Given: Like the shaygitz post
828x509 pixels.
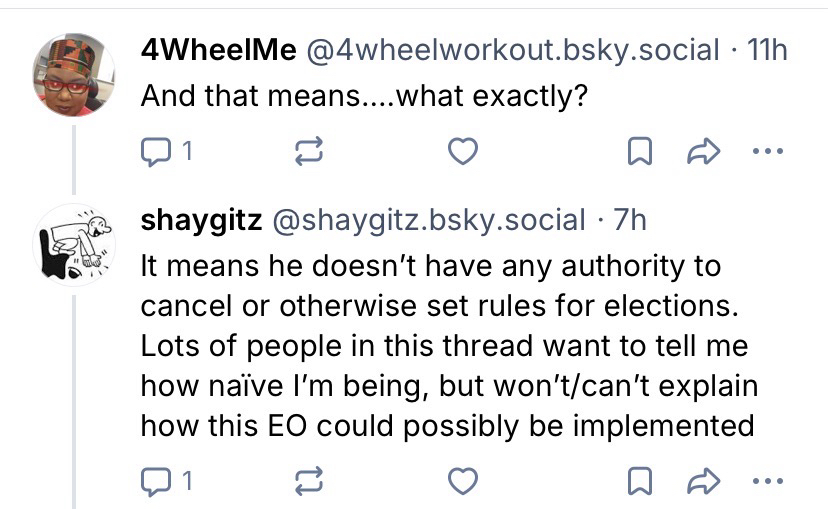Looking at the screenshot, I should [x=459, y=481].
